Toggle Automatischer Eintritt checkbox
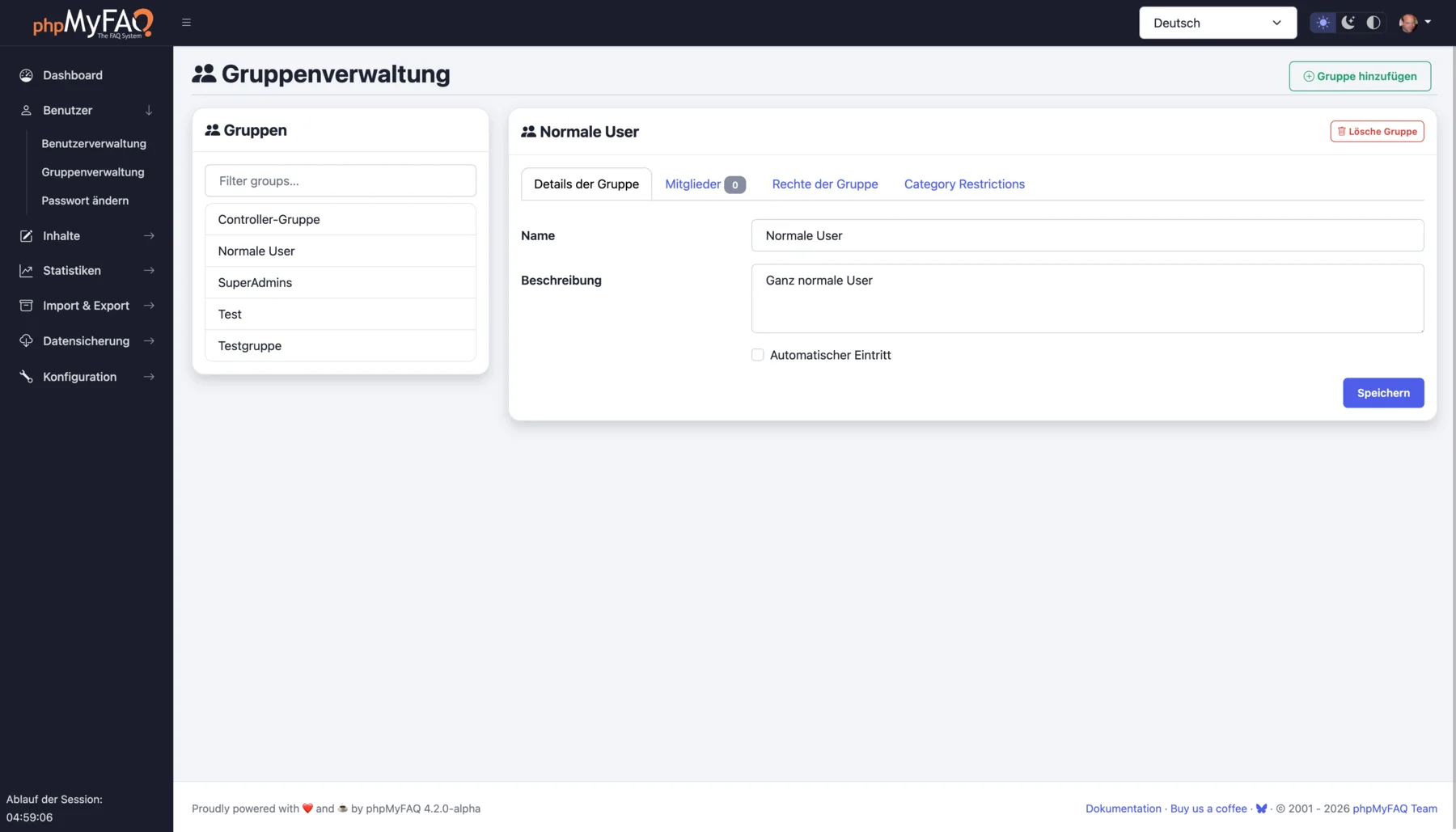This screenshot has height=832, width=1456. [x=757, y=355]
